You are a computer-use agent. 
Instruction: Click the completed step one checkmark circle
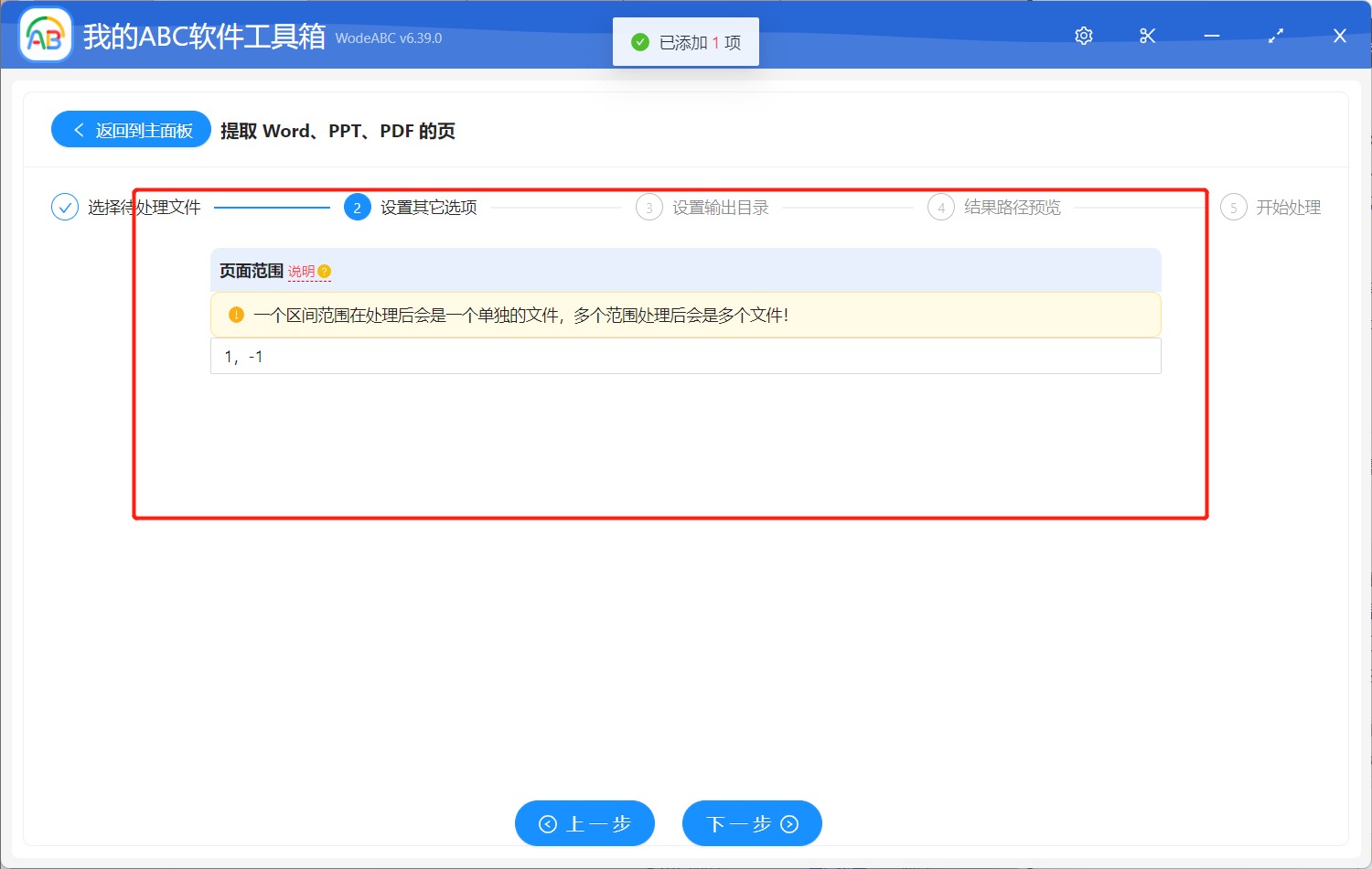point(65,208)
